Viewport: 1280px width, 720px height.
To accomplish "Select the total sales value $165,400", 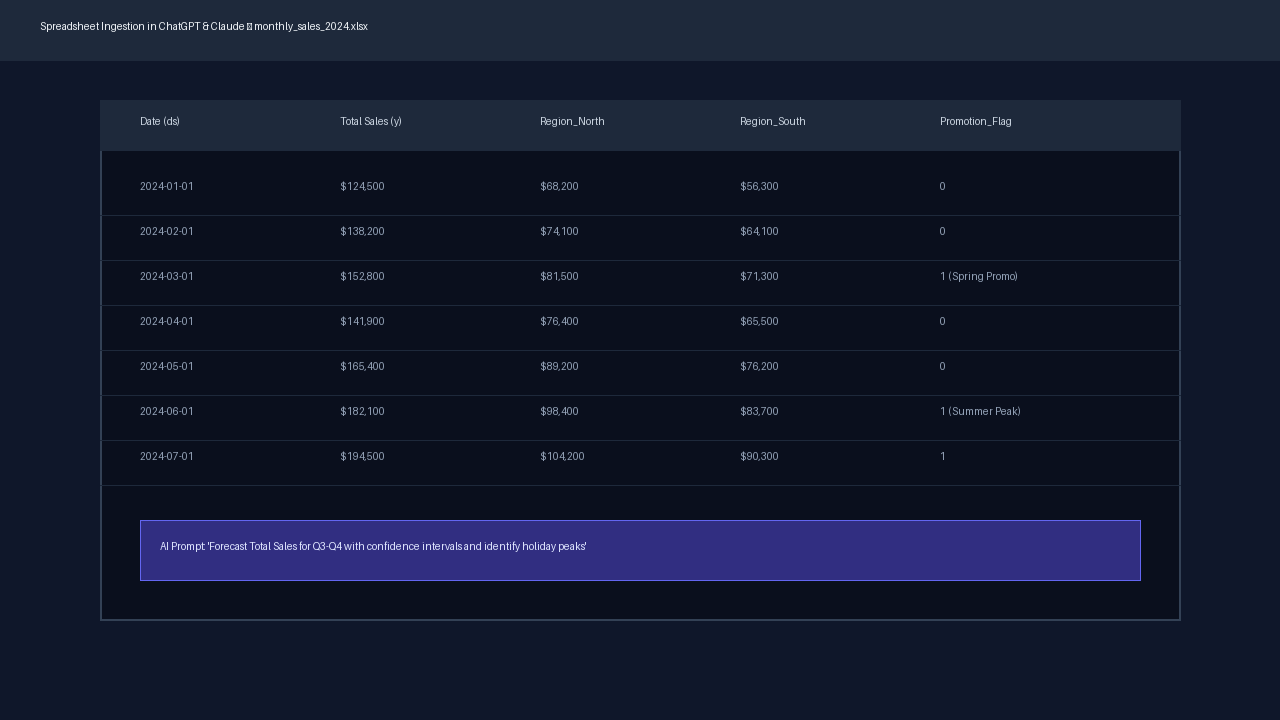I will tap(362, 366).
